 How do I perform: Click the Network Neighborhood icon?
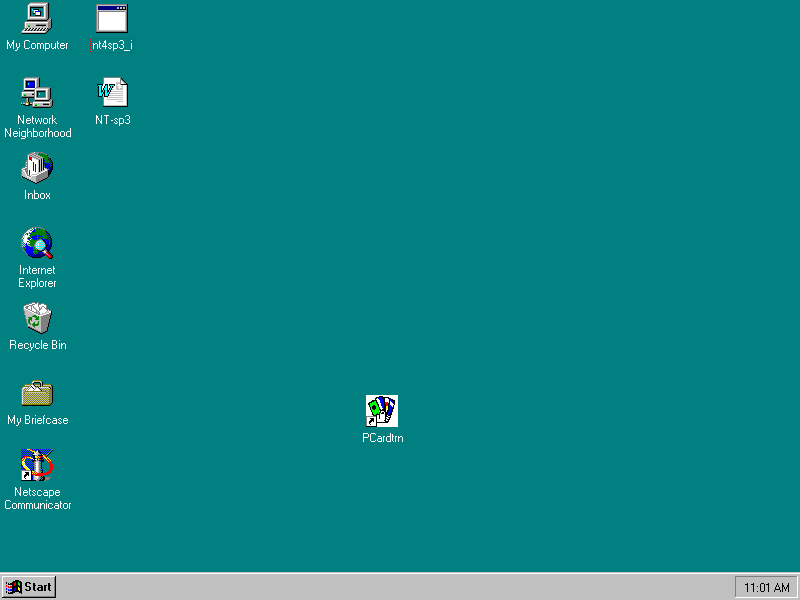click(x=37, y=93)
